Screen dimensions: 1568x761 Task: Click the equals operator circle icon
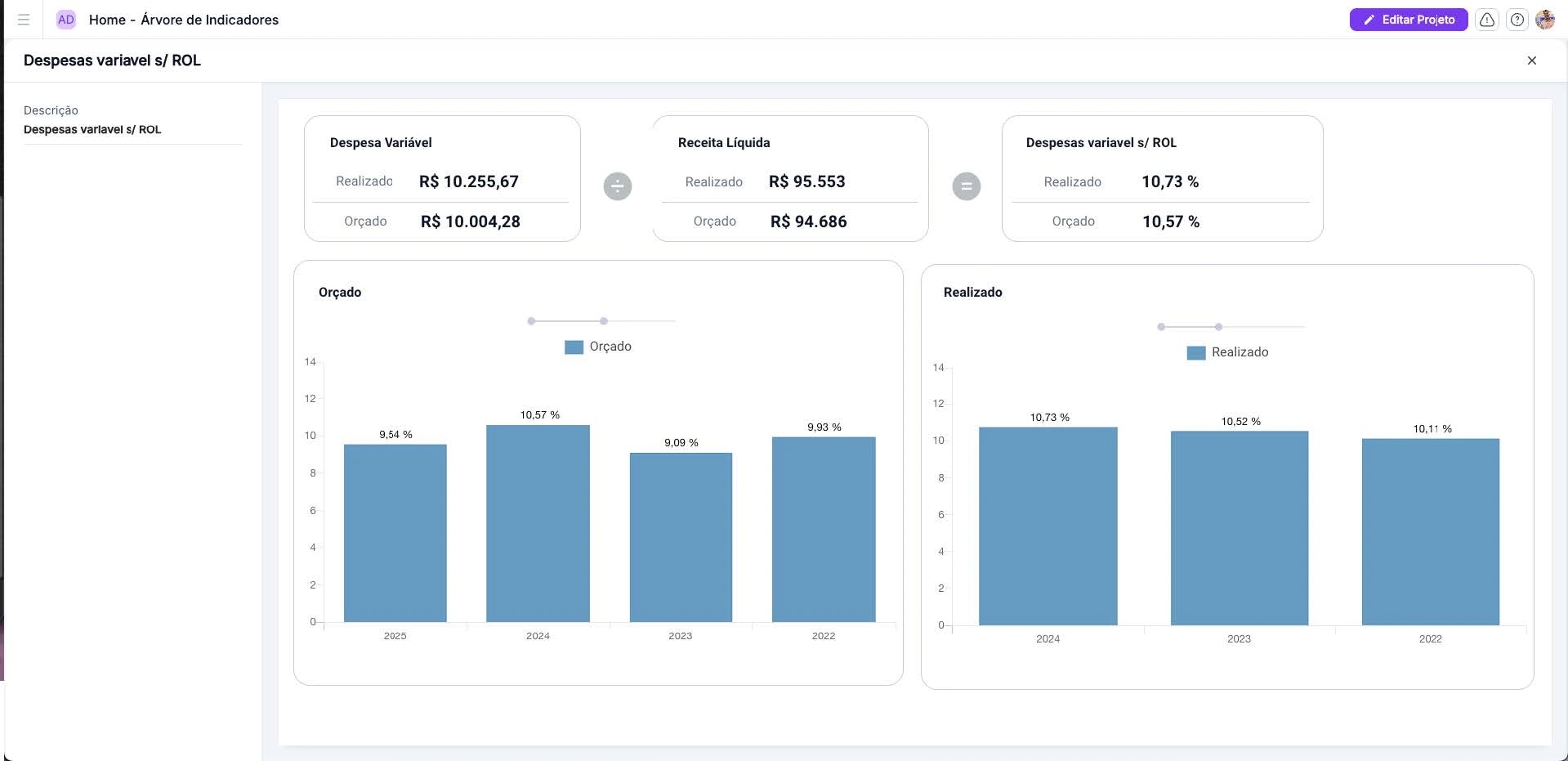pyautogui.click(x=967, y=186)
